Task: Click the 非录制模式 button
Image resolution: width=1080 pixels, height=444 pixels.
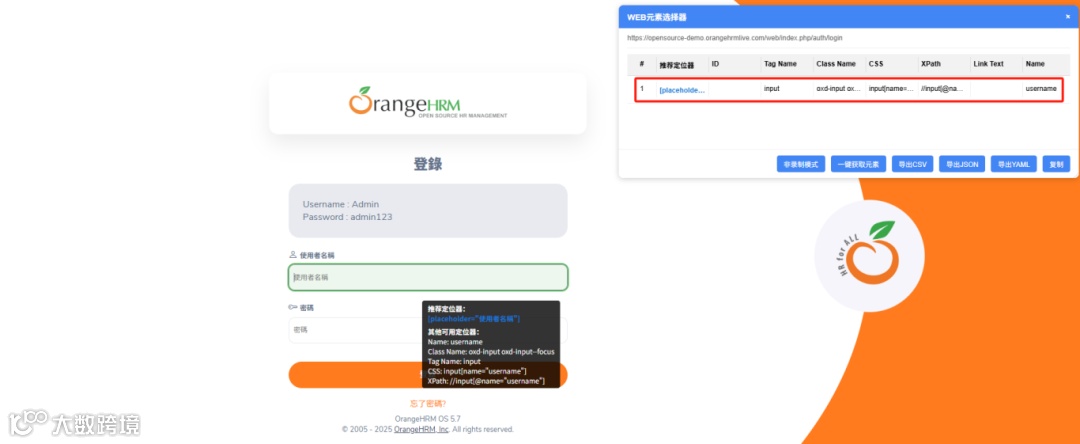Action: pos(800,165)
